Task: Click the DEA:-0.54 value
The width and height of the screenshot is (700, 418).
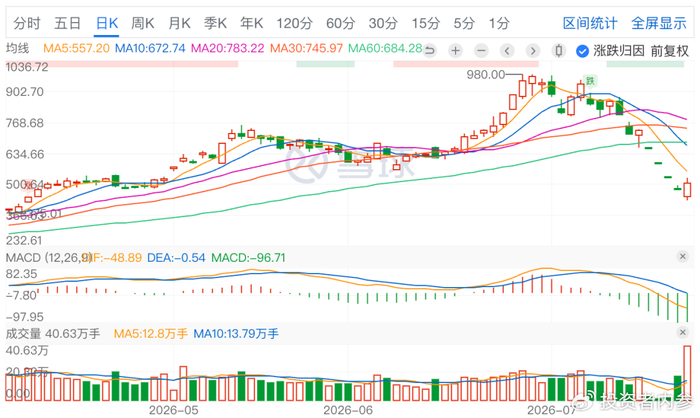Action: [176, 258]
